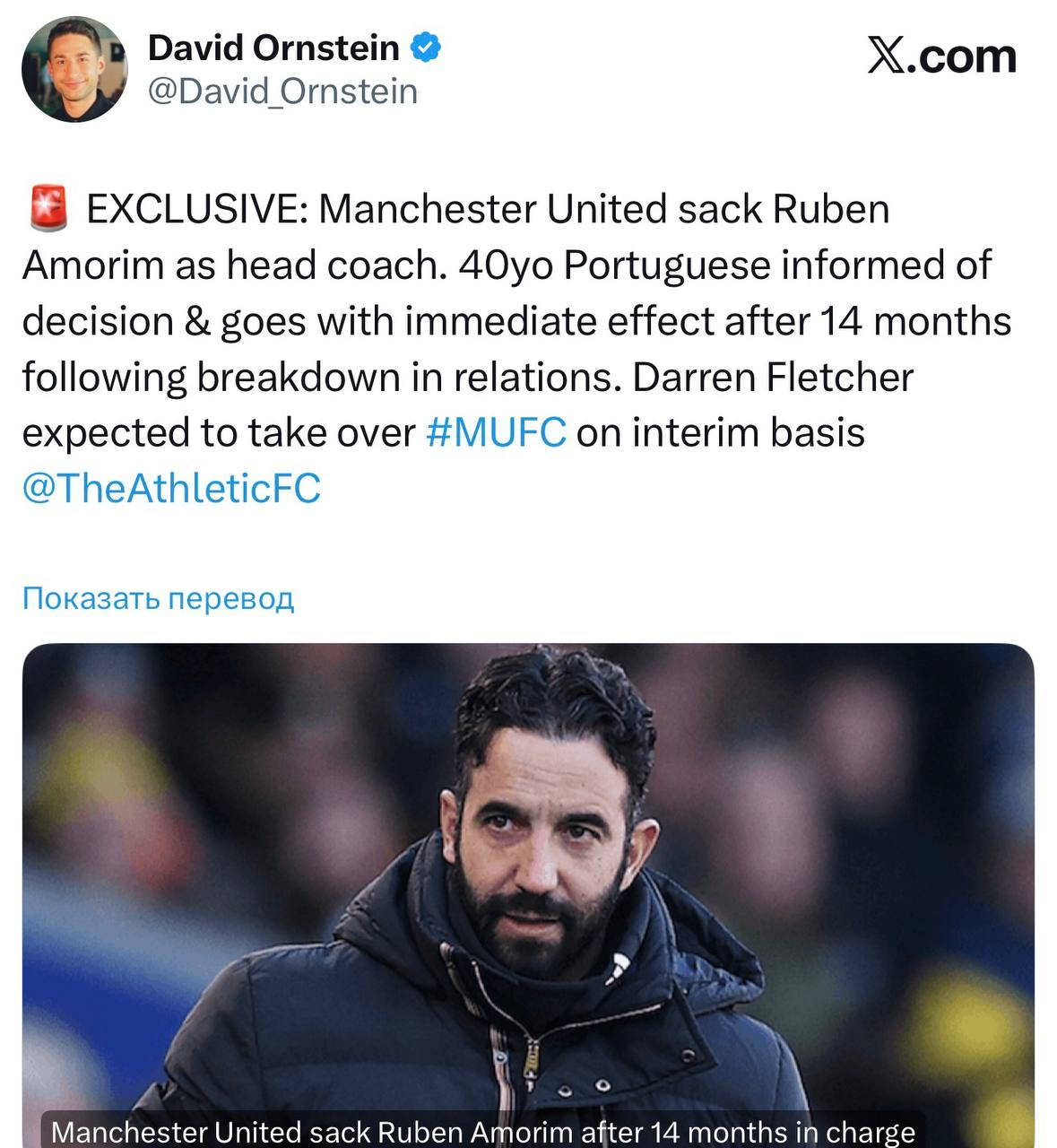Viewport: 1057px width, 1148px height.
Task: Click the X logo in the X.com watermark
Action: pyautogui.click(x=887, y=56)
